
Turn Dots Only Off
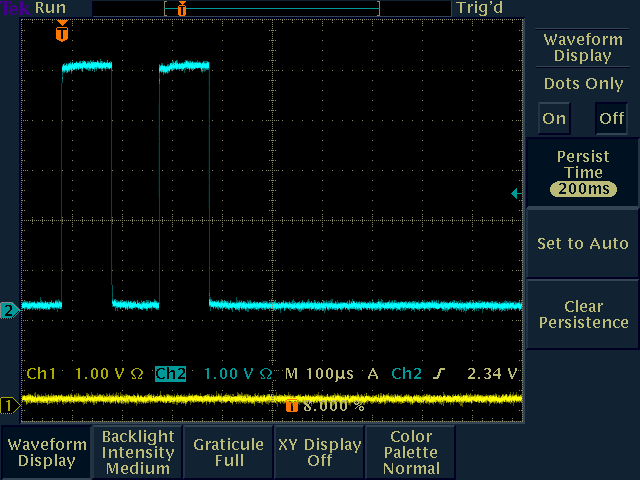pos(610,118)
